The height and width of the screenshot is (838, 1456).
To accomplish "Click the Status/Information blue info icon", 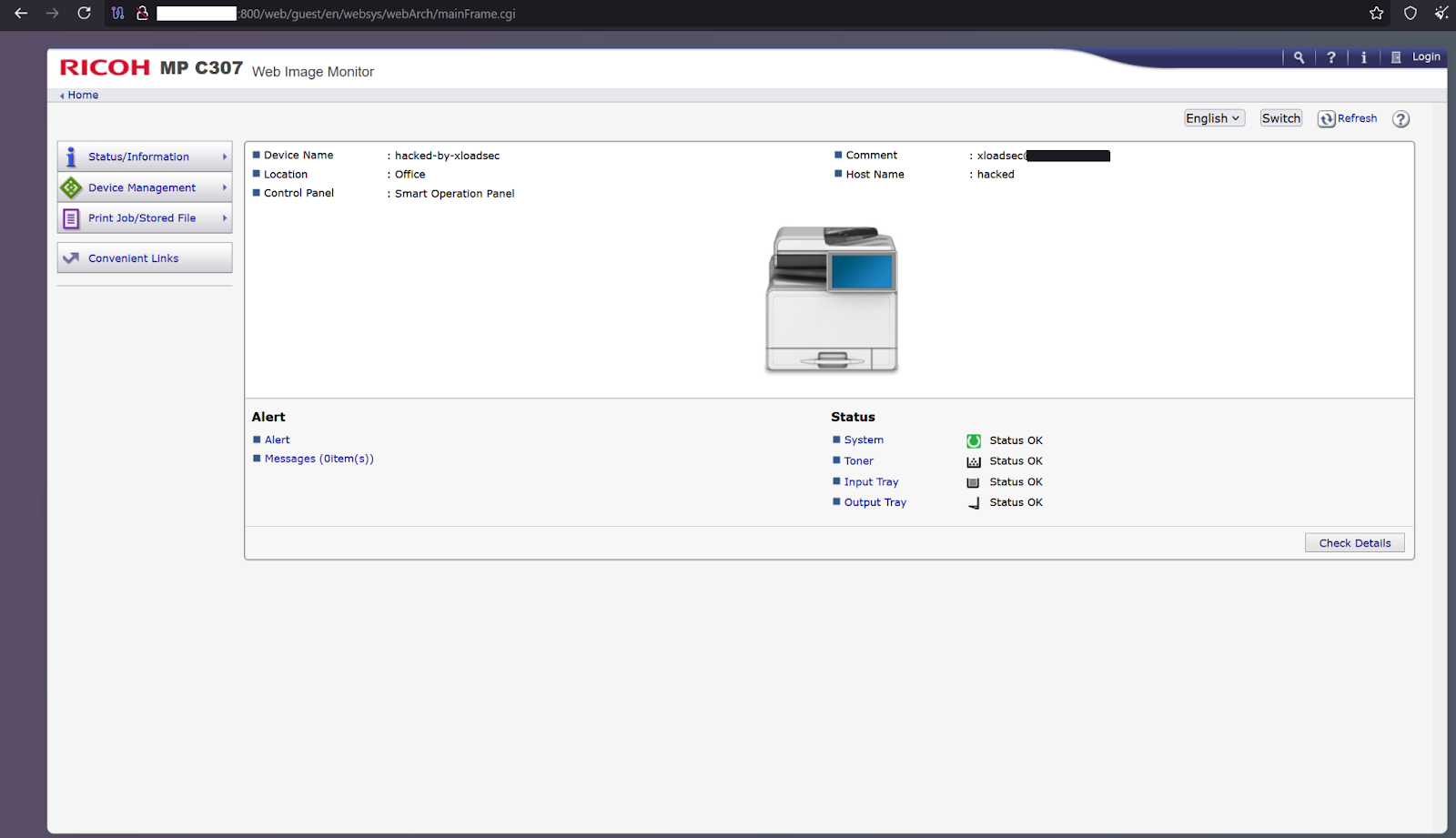I will (71, 156).
